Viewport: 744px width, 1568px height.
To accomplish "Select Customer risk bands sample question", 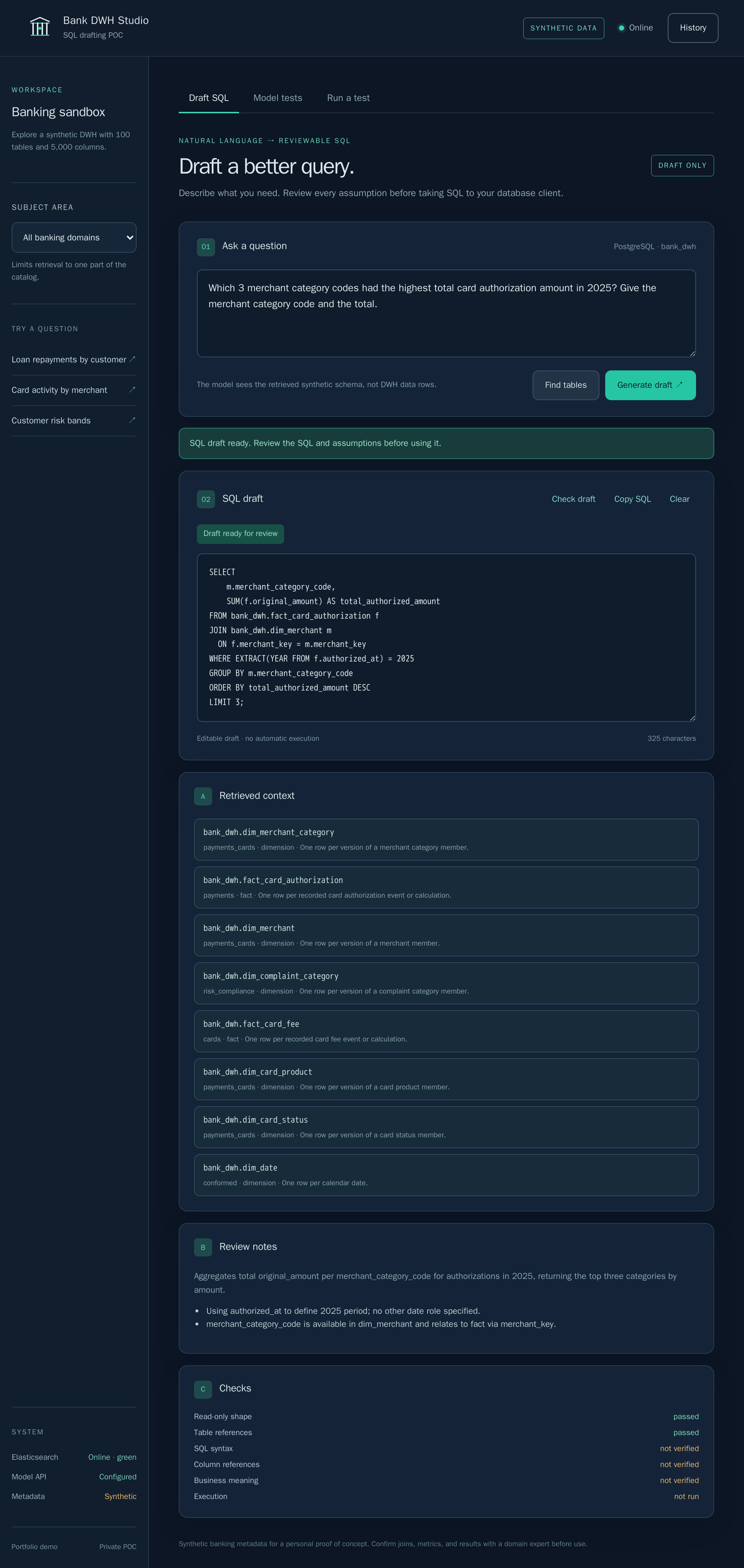I will [74, 421].
